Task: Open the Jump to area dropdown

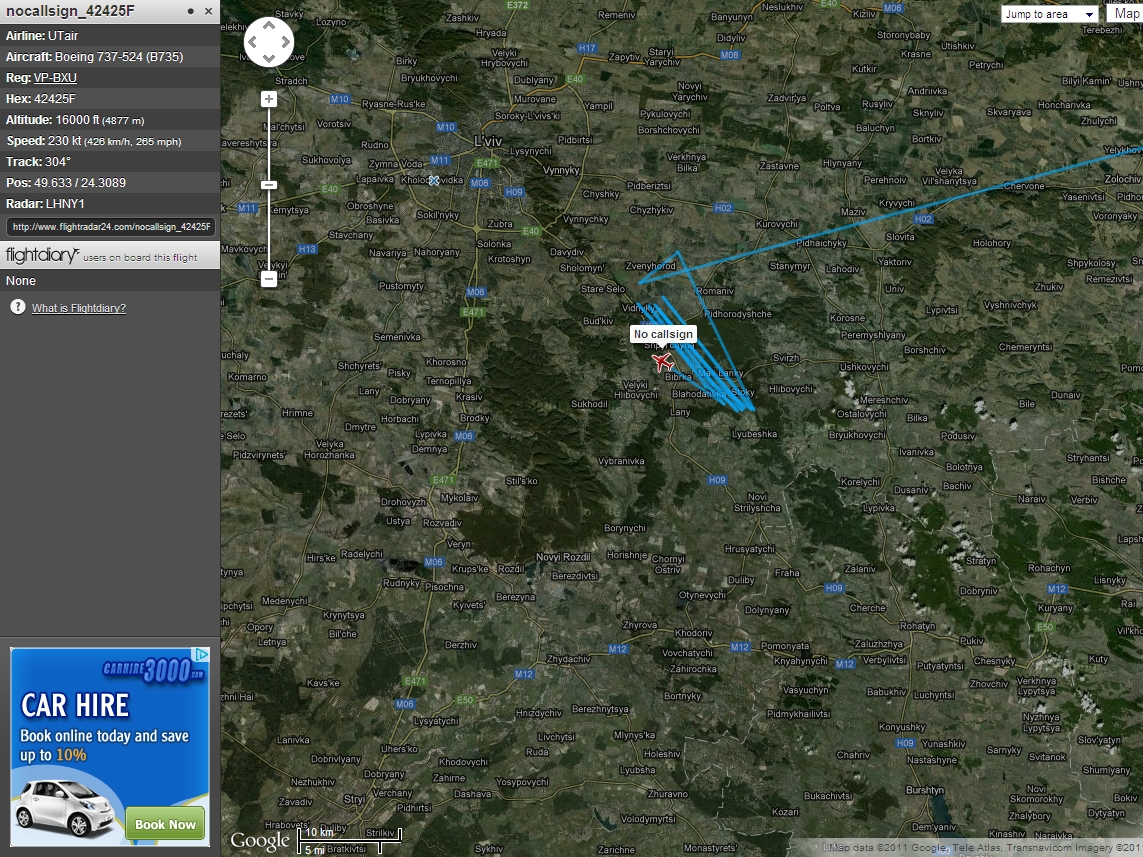Action: tap(1050, 14)
